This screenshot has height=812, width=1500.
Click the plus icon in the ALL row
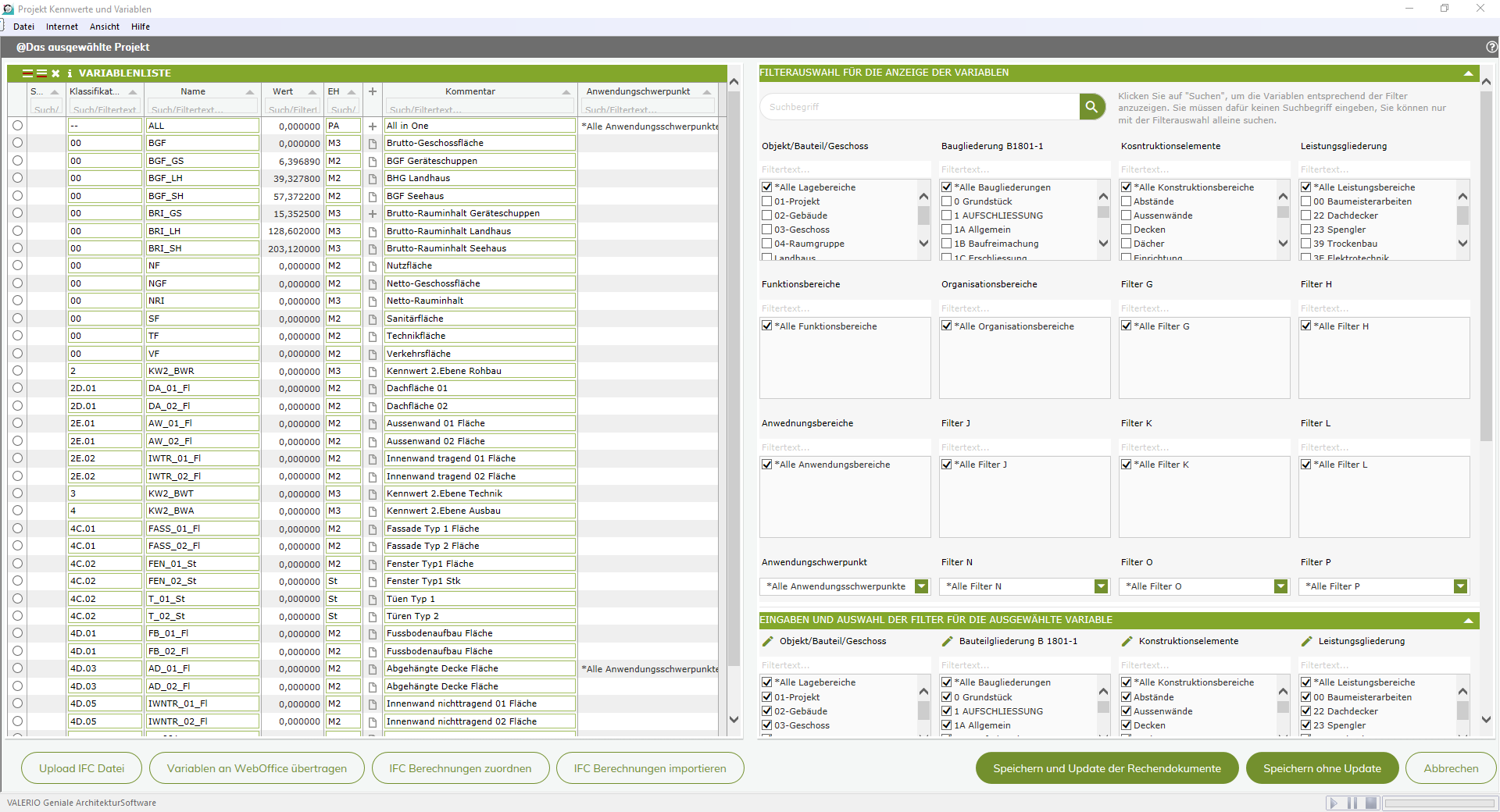(x=373, y=126)
